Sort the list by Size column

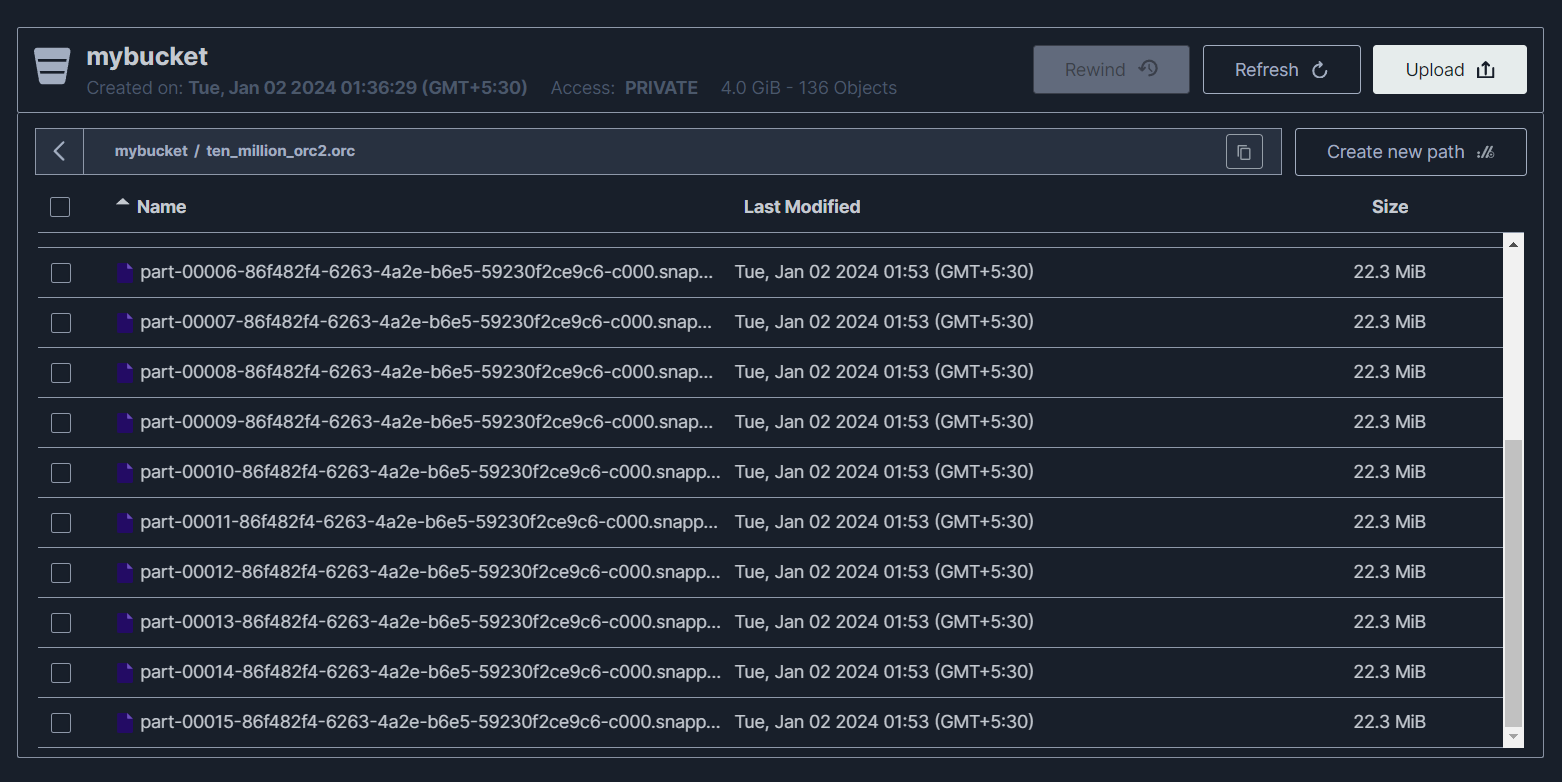tap(1389, 207)
